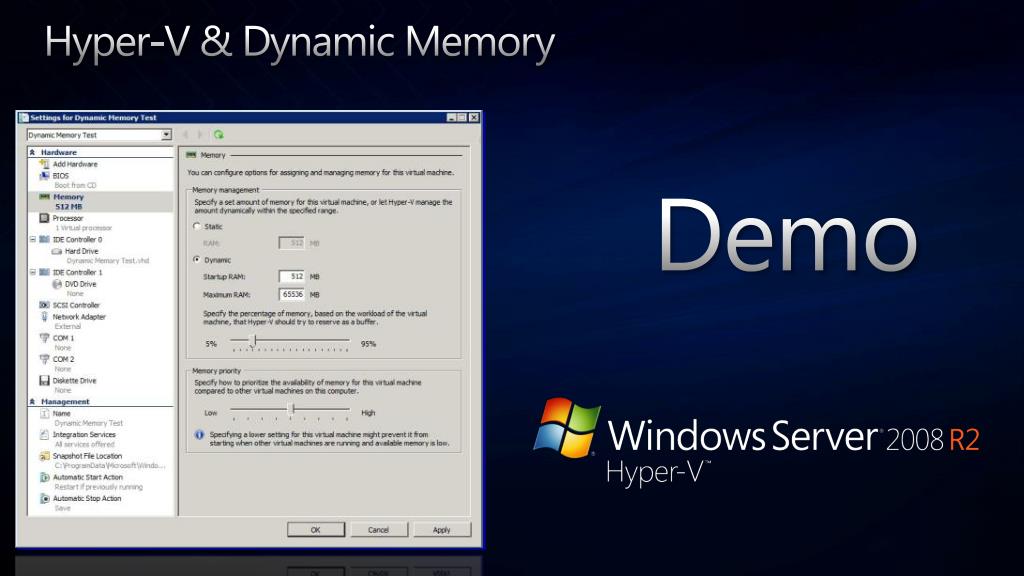Click the '512 MB' value under Memory
Image resolution: width=1024 pixels, height=576 pixels.
tap(69, 206)
